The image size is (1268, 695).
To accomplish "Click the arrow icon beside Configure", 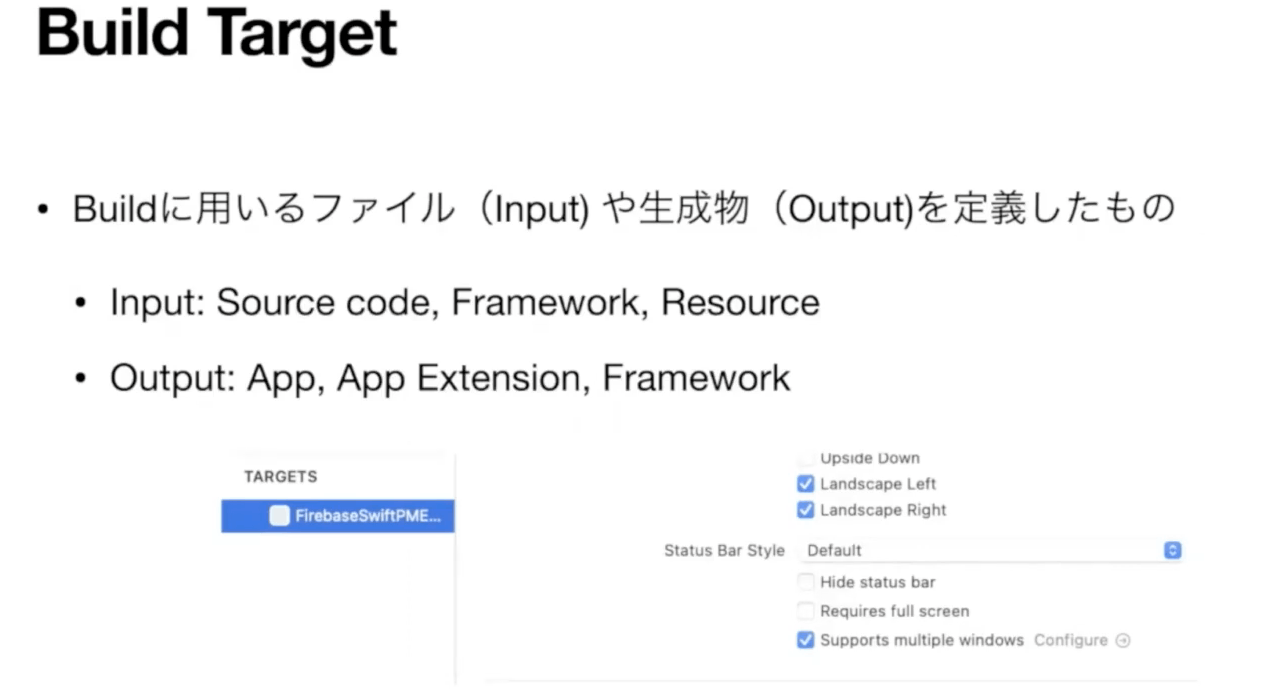I will pyautogui.click(x=1123, y=640).
